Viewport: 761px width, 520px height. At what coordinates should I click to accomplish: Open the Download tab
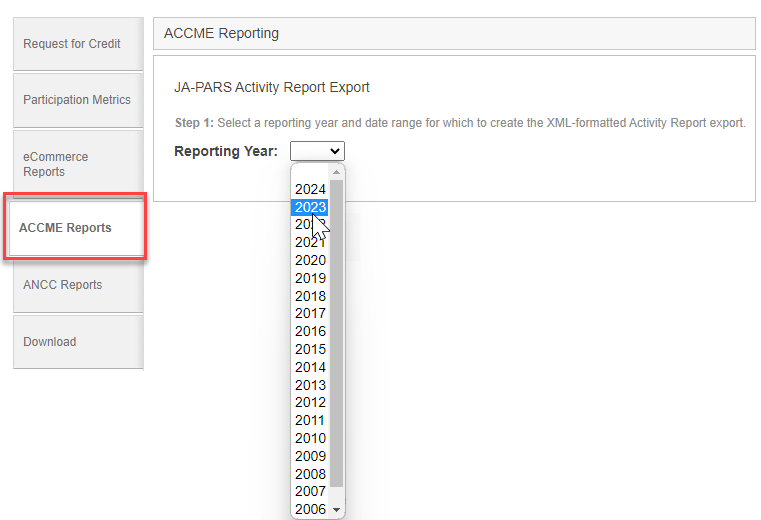point(78,342)
